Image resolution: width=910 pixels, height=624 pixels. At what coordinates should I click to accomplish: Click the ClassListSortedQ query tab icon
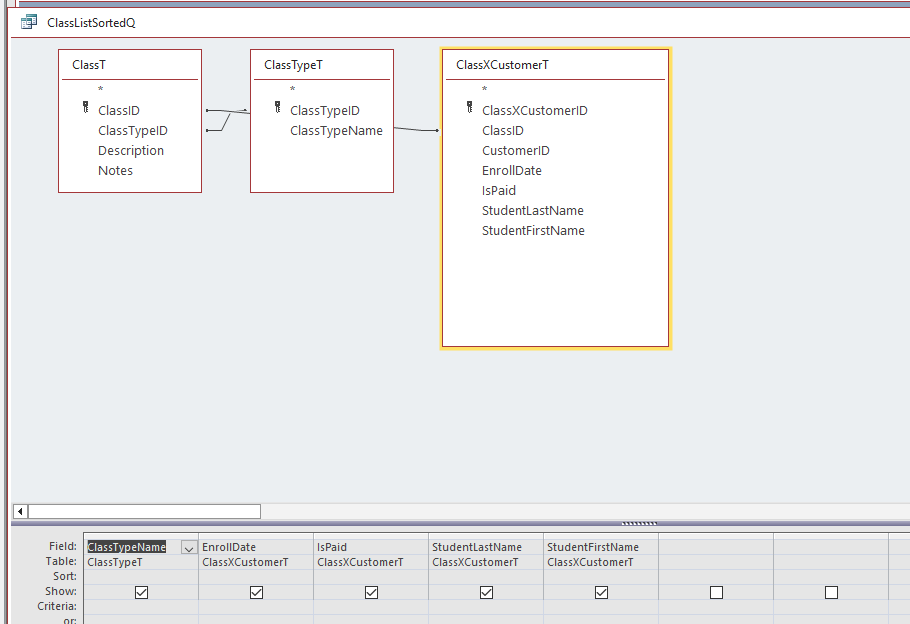(x=29, y=22)
